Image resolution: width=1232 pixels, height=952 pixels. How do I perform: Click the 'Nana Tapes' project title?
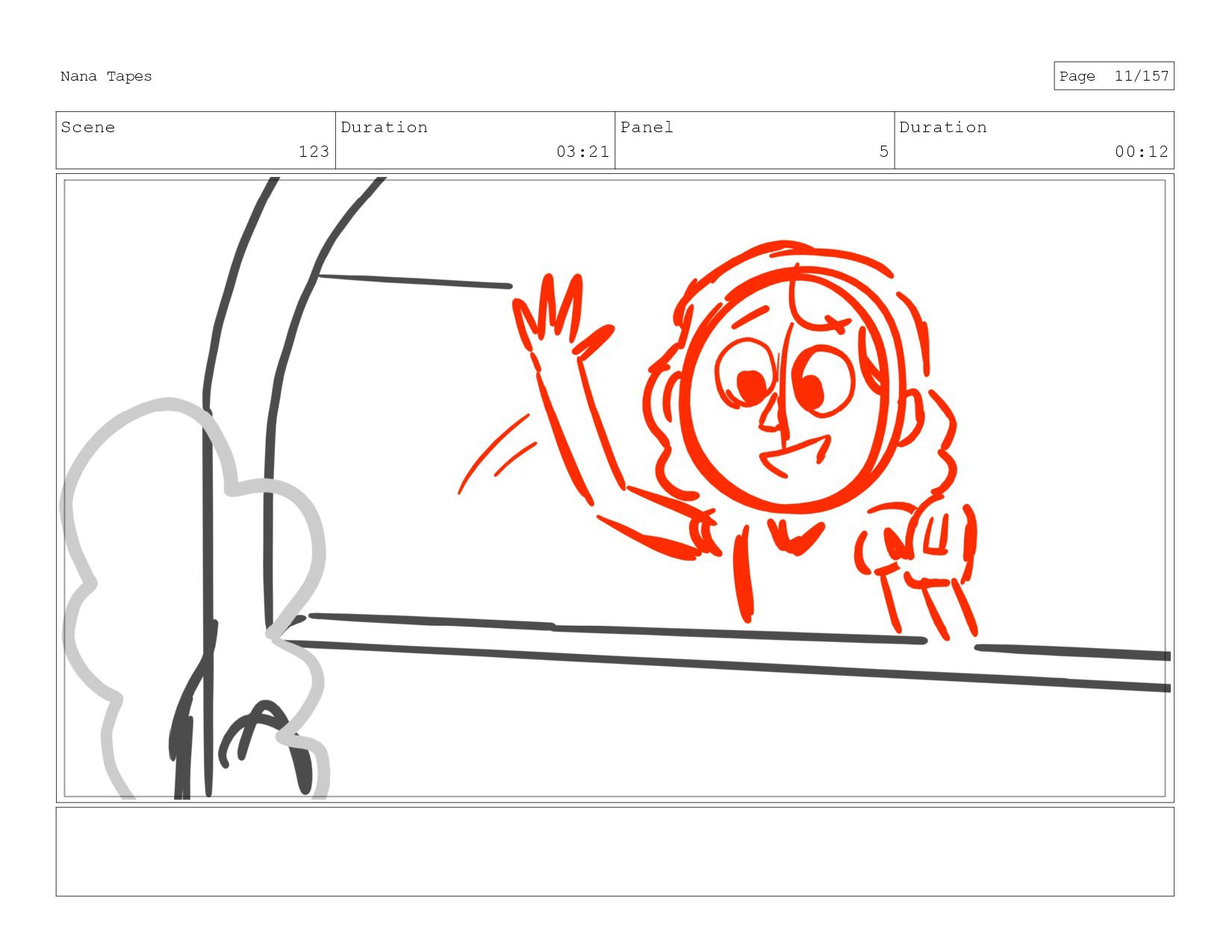106,76
